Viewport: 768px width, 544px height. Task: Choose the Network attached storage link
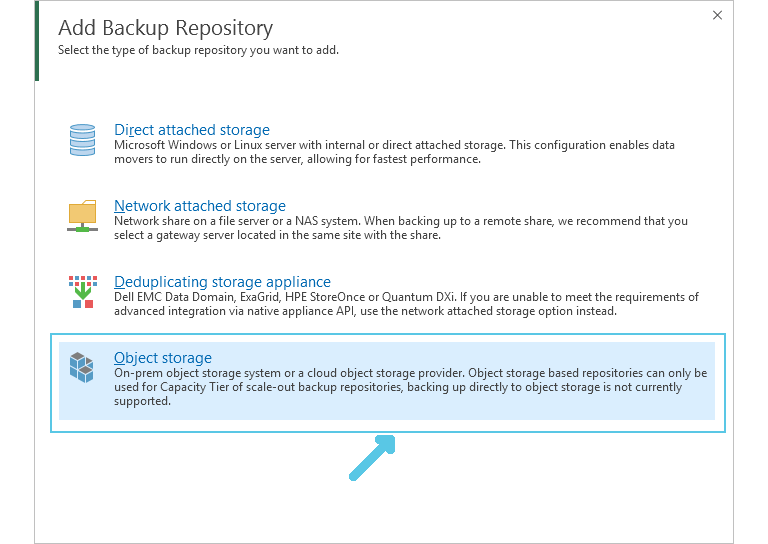tap(200, 206)
